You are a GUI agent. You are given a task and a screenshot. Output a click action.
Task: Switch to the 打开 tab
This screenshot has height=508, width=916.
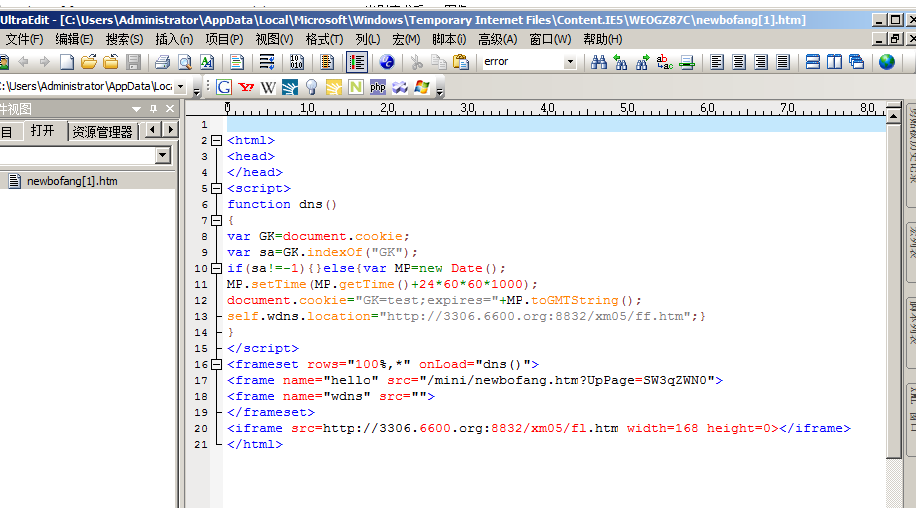coord(42,131)
